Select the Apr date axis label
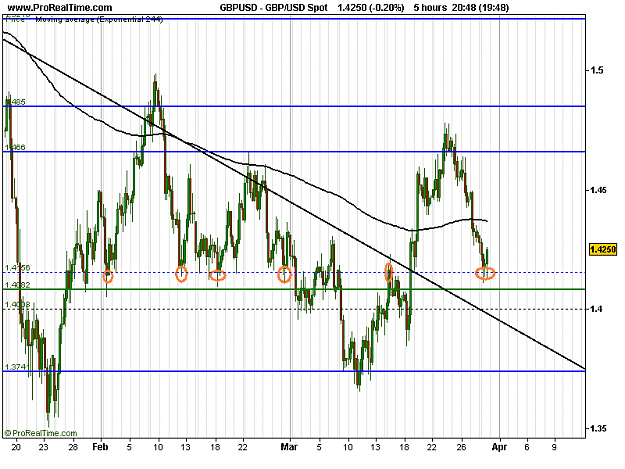The width and height of the screenshot is (625, 469). [x=499, y=447]
